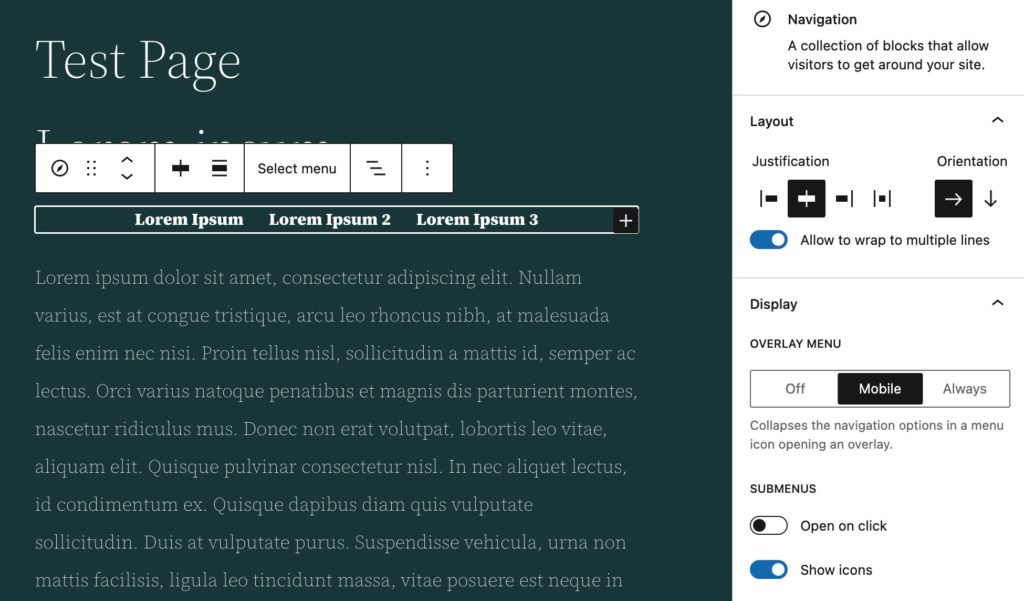Open the justify items toolbar button
Viewport: 1024px width, 601px height.
point(180,168)
